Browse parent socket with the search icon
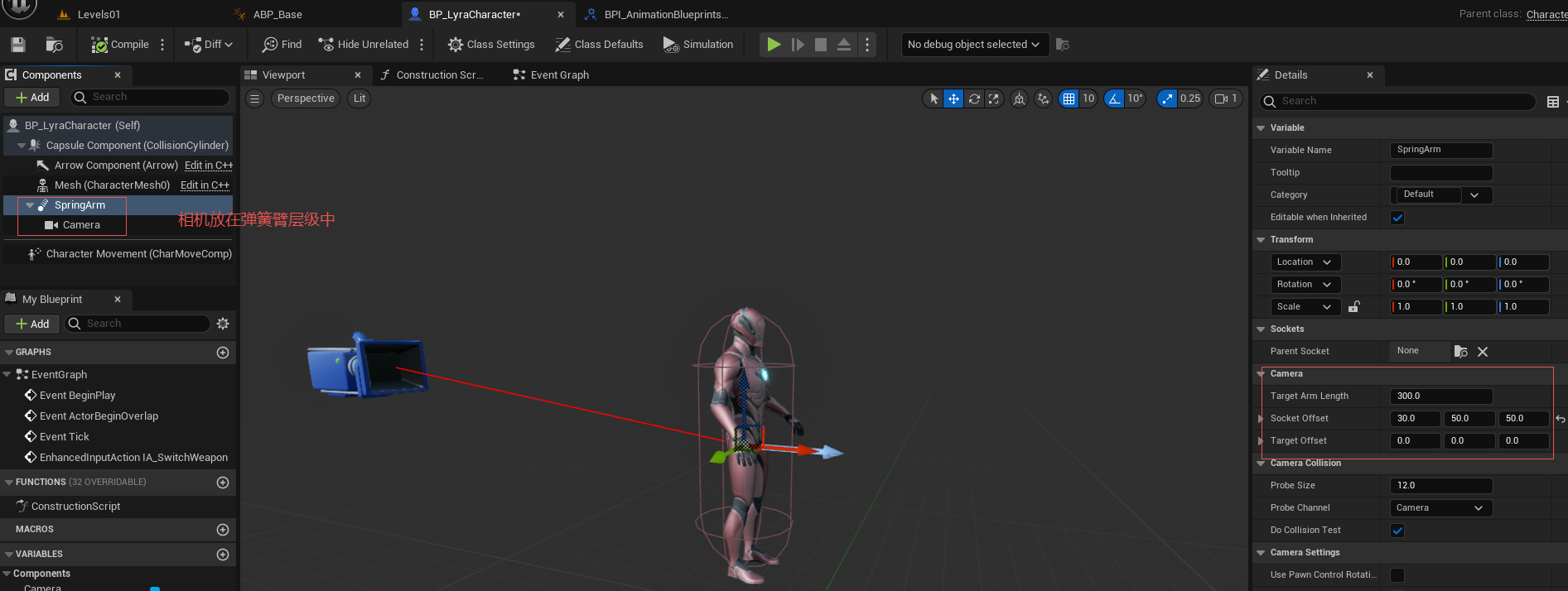The image size is (1568, 591). coord(1461,352)
